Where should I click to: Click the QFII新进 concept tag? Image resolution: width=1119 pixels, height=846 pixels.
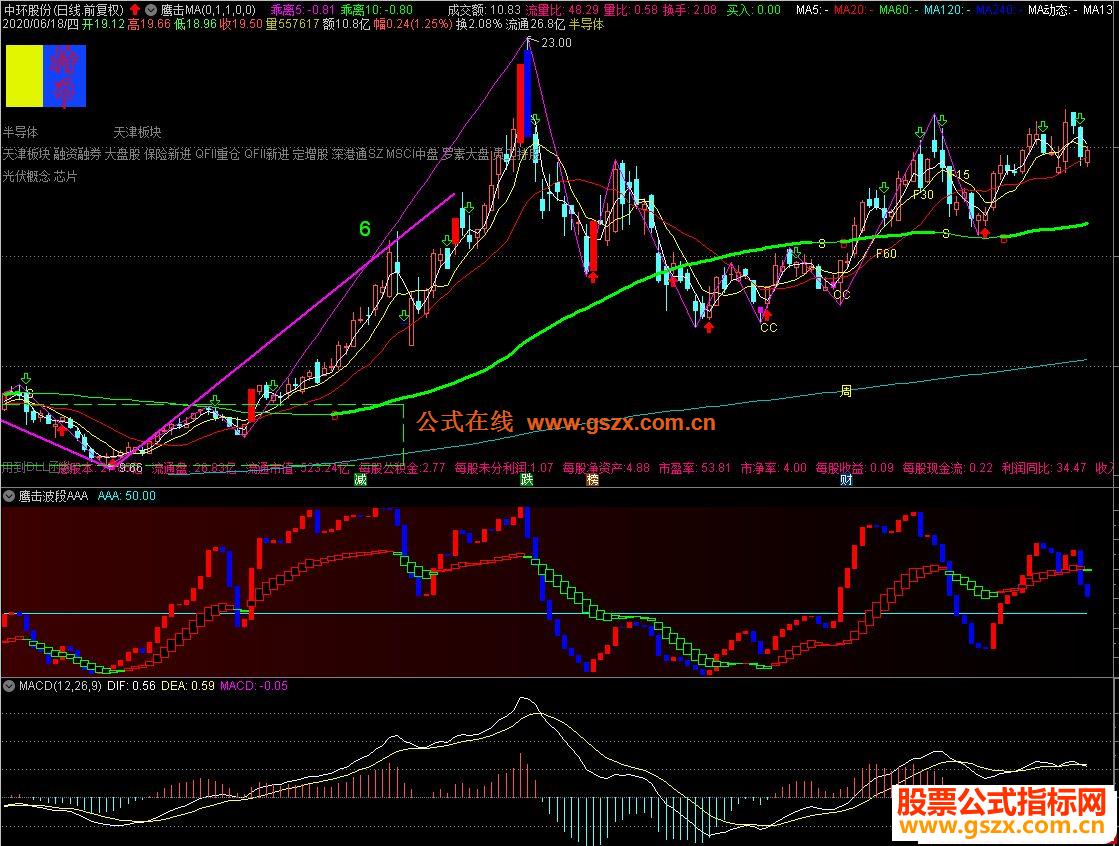pos(267,154)
